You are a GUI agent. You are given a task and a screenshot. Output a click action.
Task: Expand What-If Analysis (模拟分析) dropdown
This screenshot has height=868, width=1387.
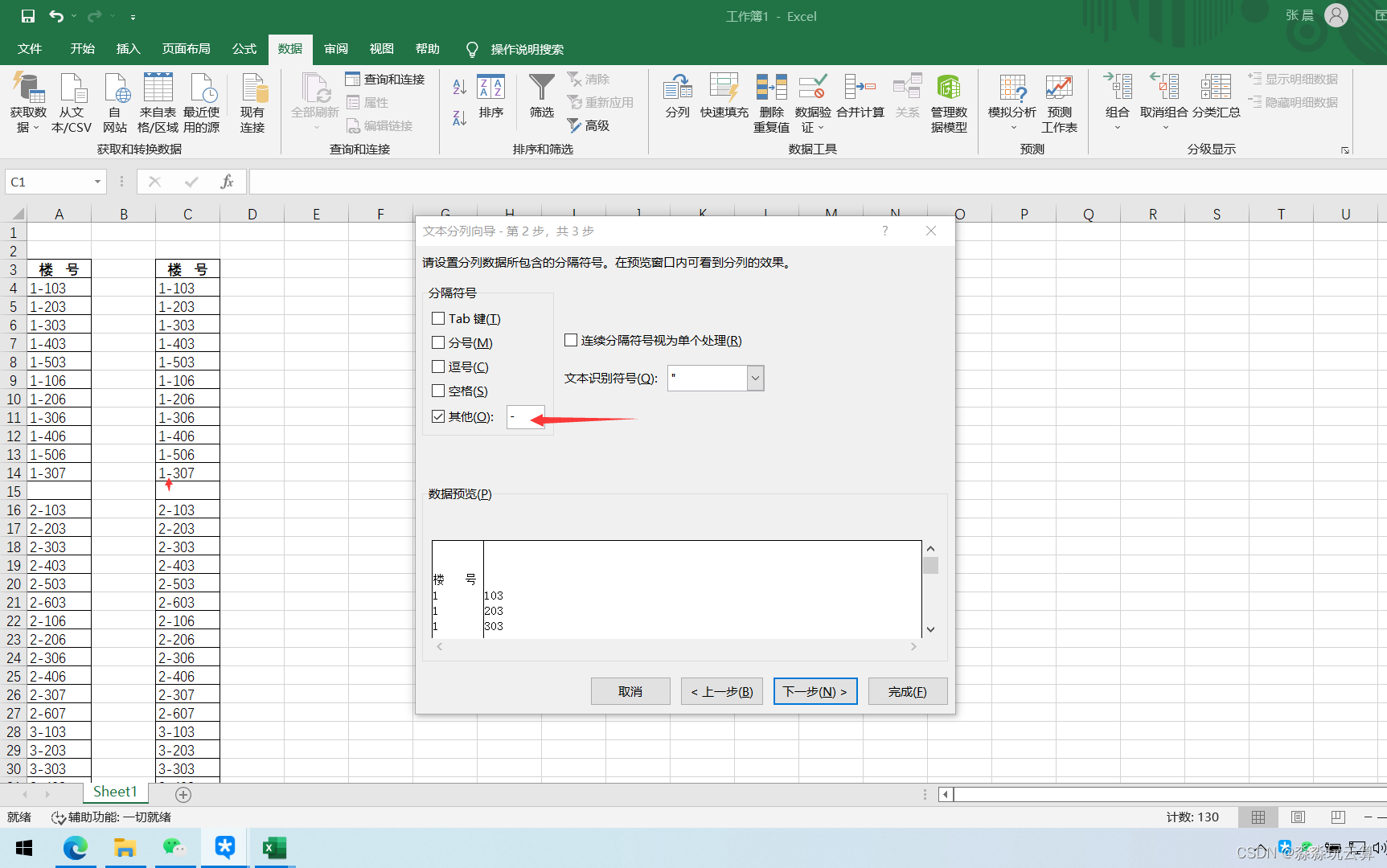(1013, 128)
